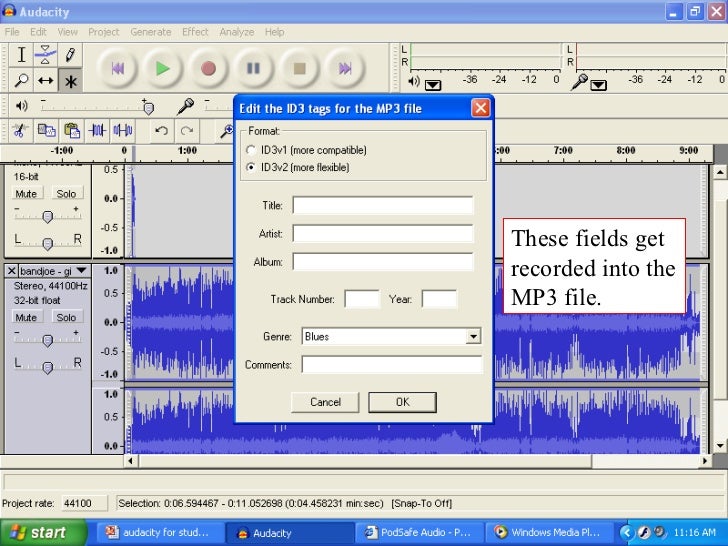Click the input meter microphone icon

[x=579, y=82]
